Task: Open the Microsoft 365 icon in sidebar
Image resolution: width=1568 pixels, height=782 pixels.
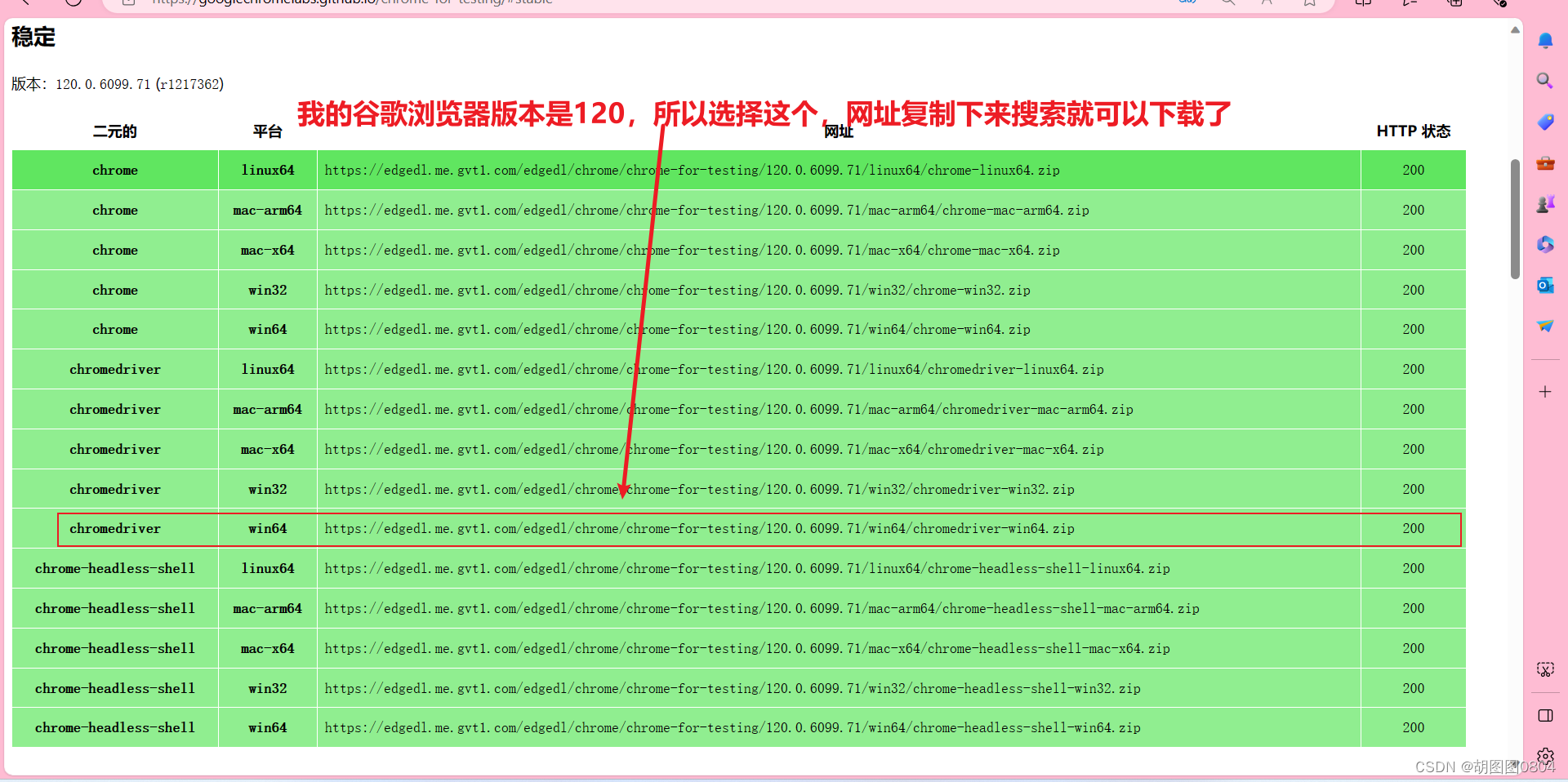Action: (1544, 245)
